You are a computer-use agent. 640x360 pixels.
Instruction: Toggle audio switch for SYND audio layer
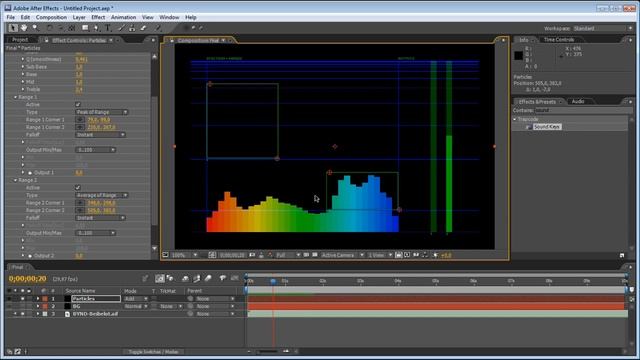coord(16,314)
